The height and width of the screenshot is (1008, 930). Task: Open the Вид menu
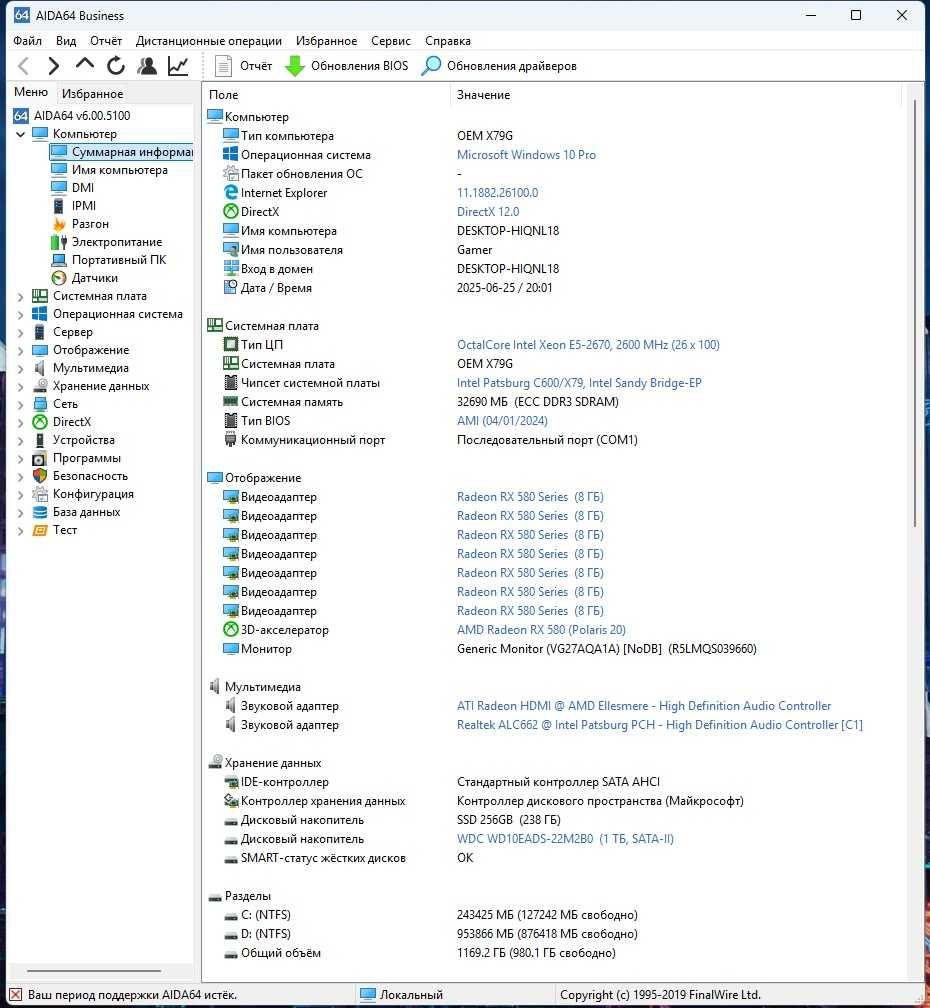pyautogui.click(x=66, y=40)
